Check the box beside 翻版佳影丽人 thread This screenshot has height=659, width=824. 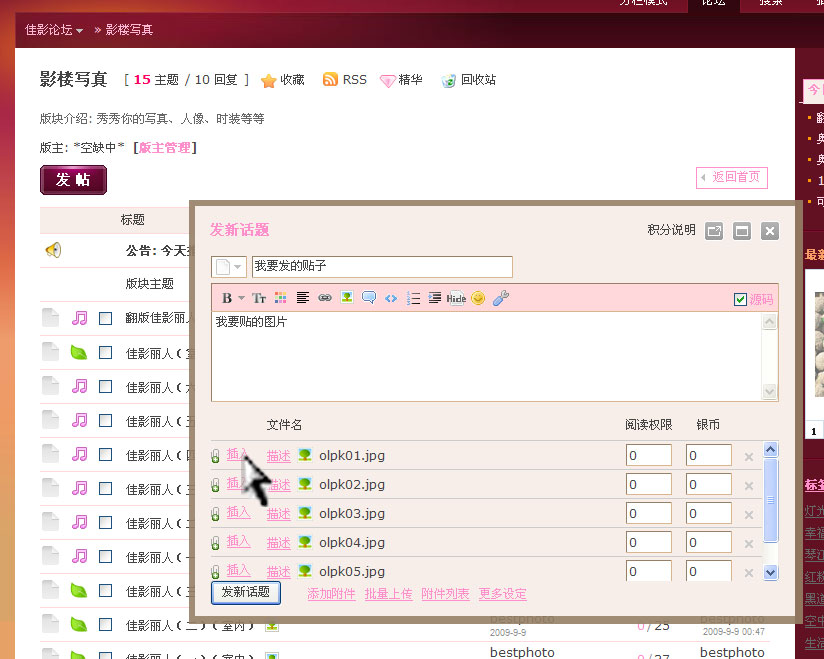pyautogui.click(x=106, y=319)
